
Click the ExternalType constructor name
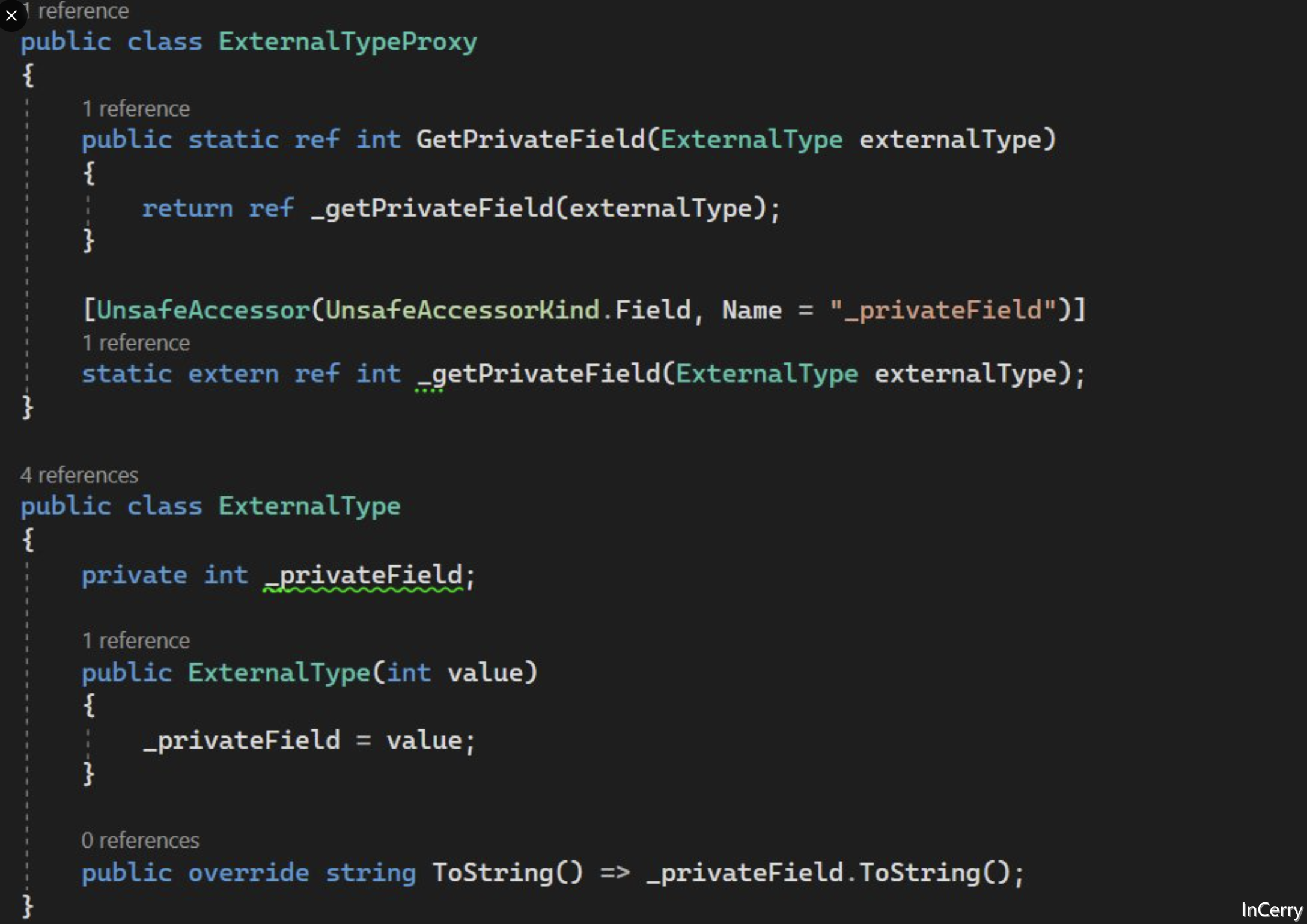click(x=279, y=673)
